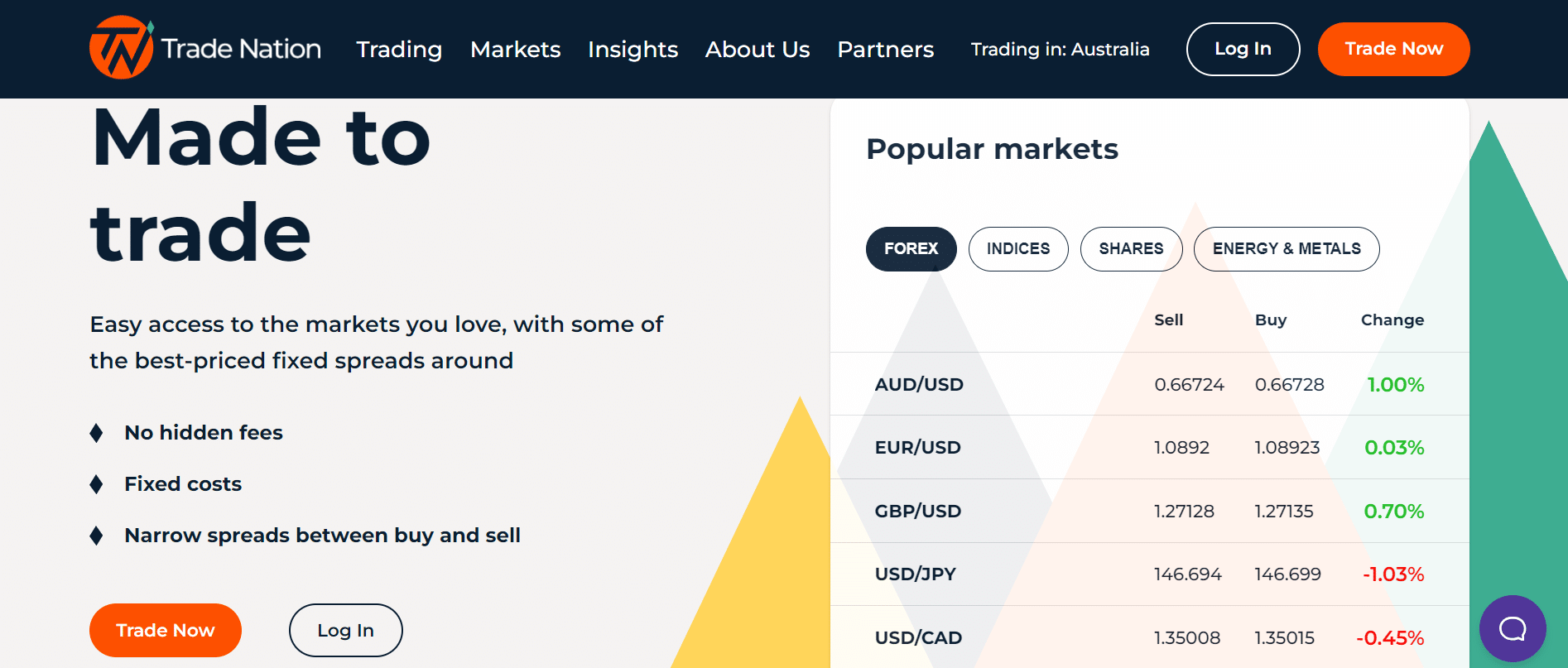Go to the Partners page
This screenshot has width=1568, height=668.
pos(886,50)
